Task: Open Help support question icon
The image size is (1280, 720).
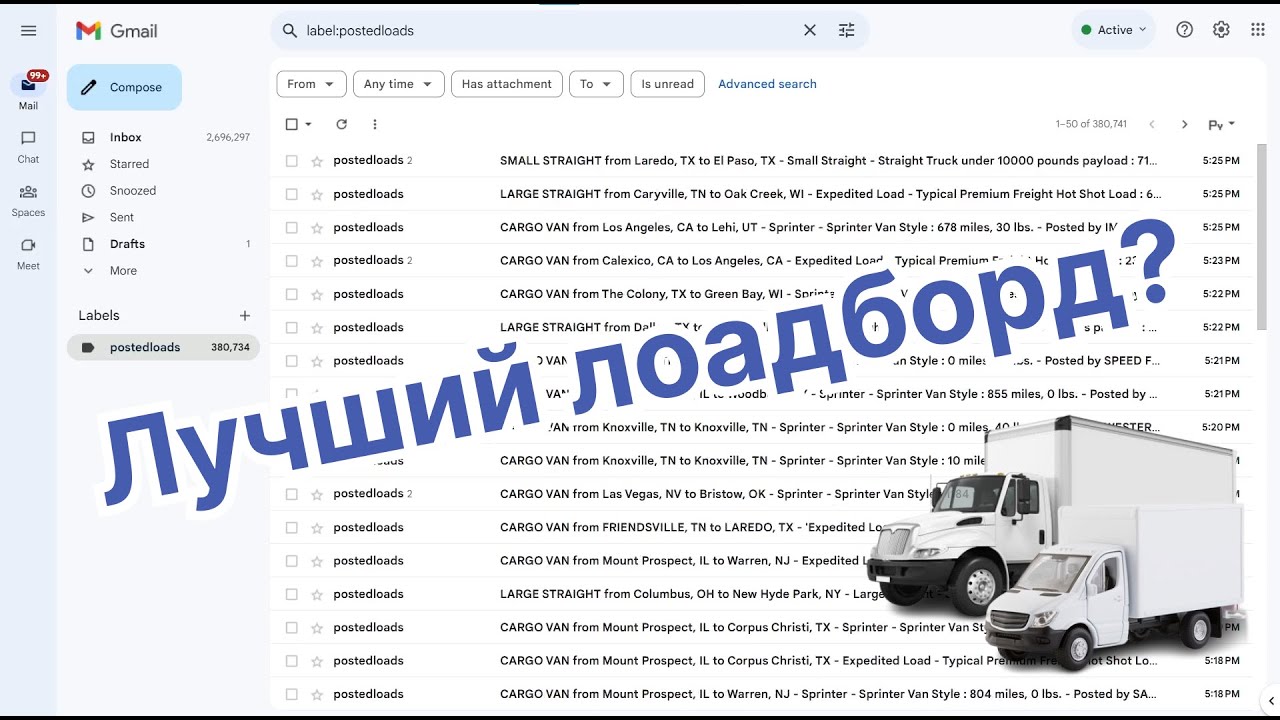Action: click(1184, 30)
